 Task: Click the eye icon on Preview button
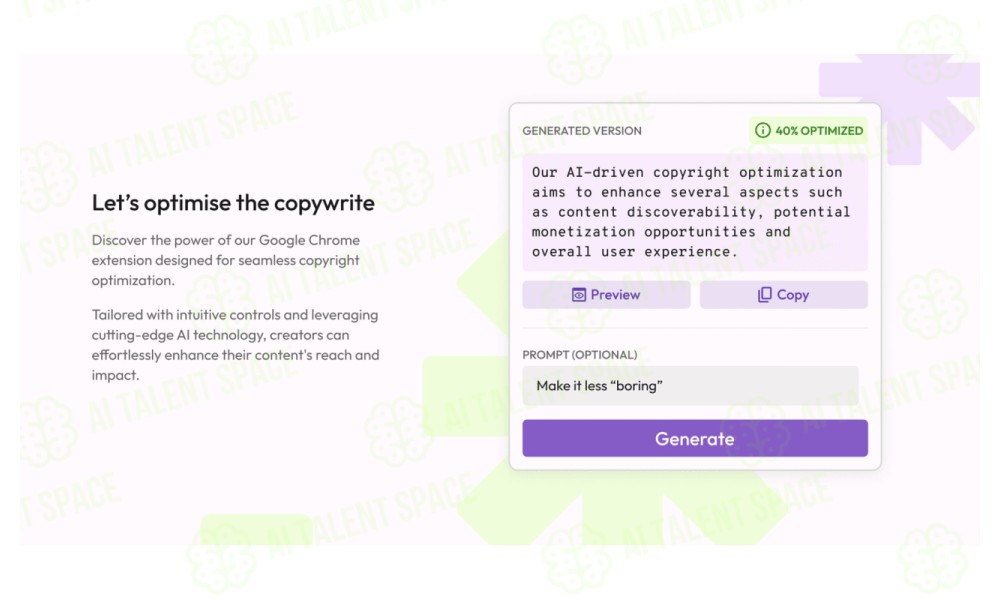pyautogui.click(x=578, y=295)
